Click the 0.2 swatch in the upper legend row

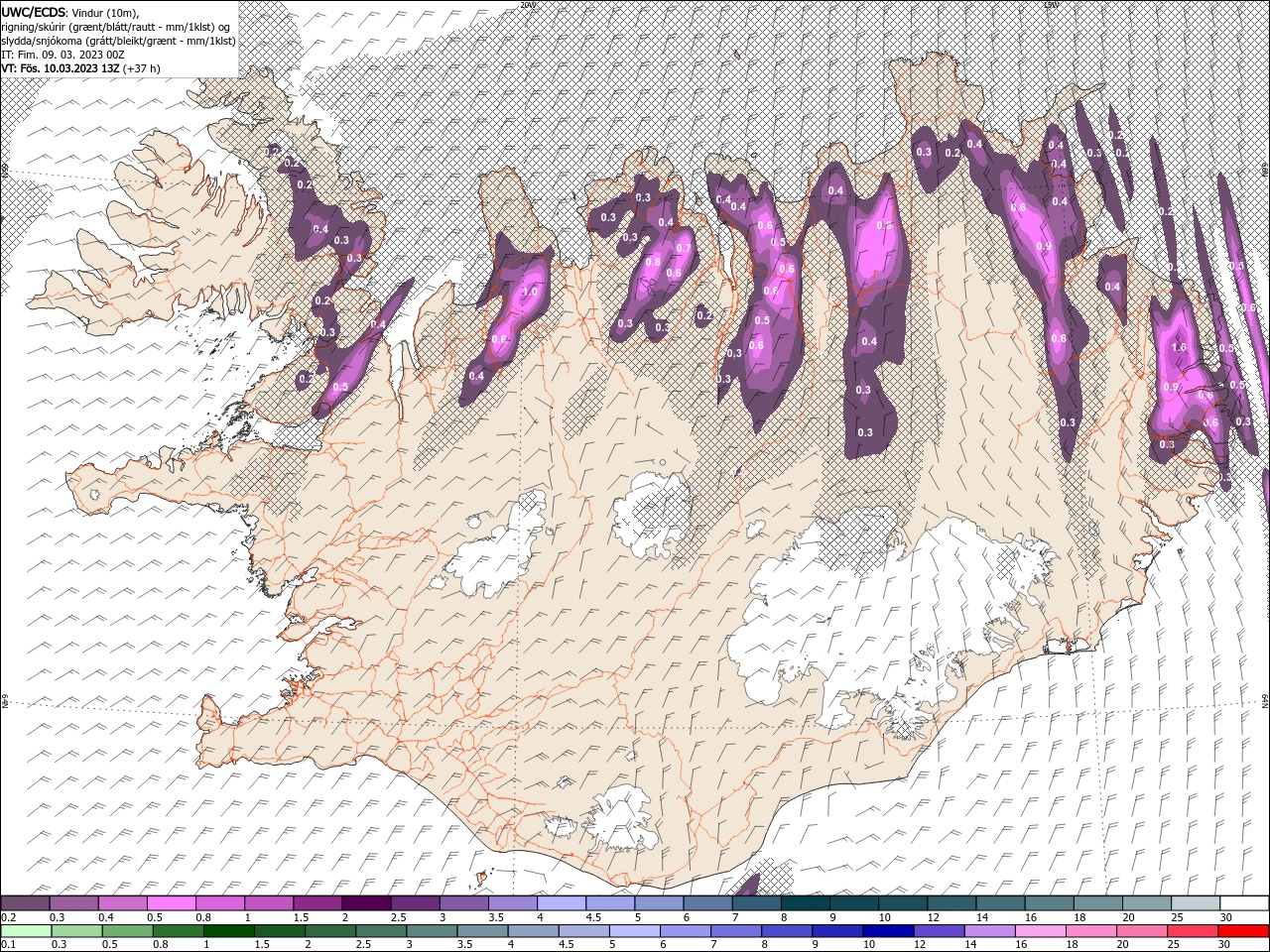point(26,903)
